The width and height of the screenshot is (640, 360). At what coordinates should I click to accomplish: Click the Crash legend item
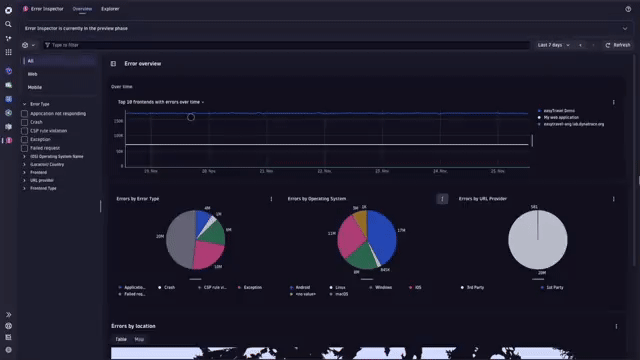[x=167, y=288]
